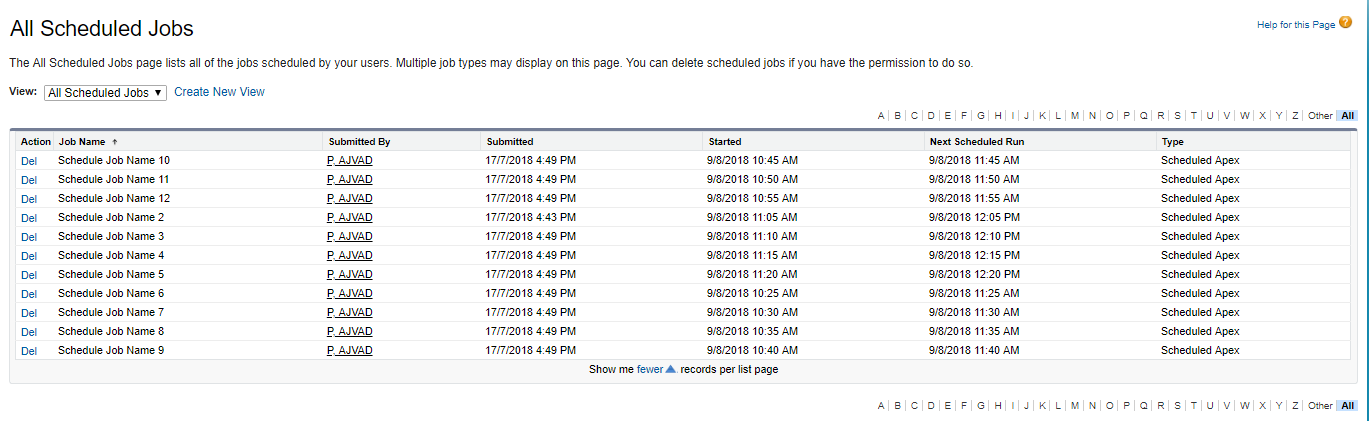Filter by letter A in top alphabet bar
1369x421 pixels.
coord(881,116)
